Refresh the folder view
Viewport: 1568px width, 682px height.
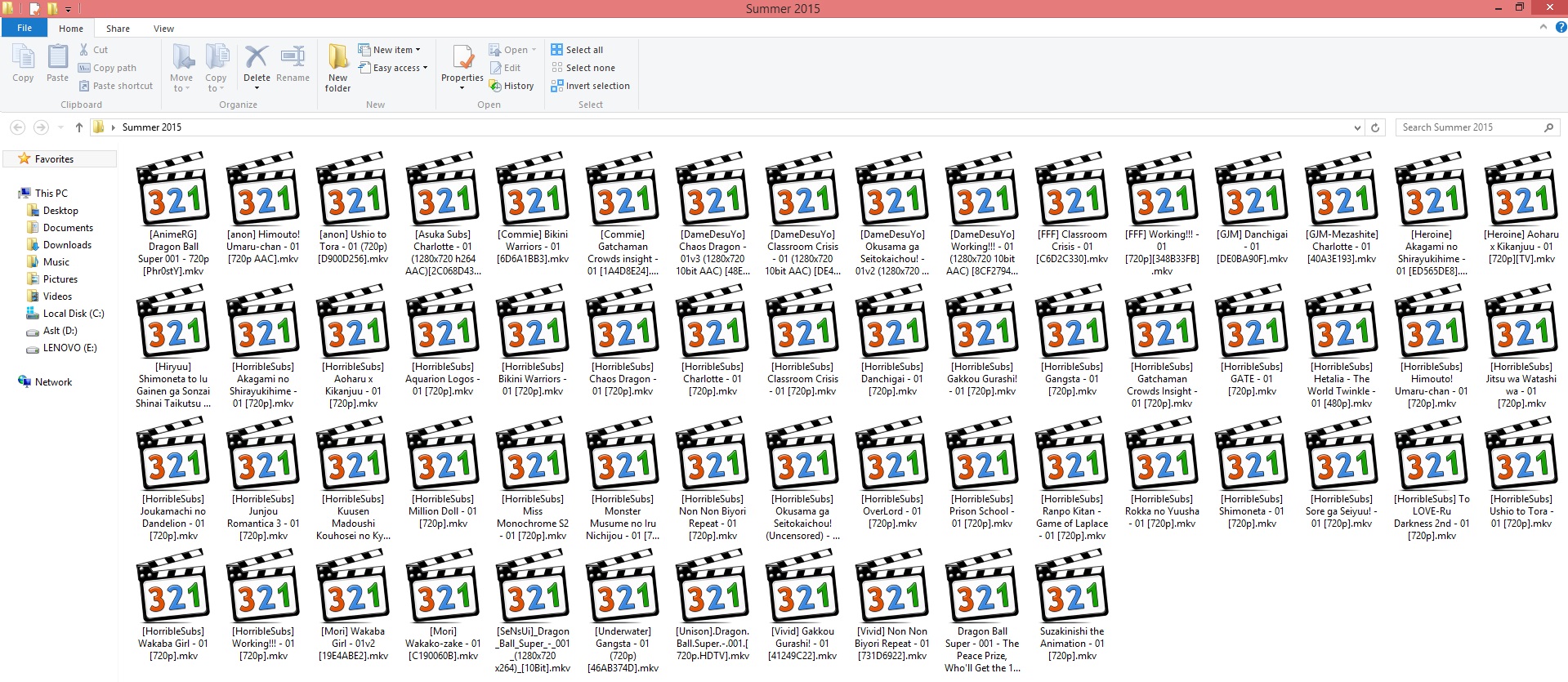1375,128
